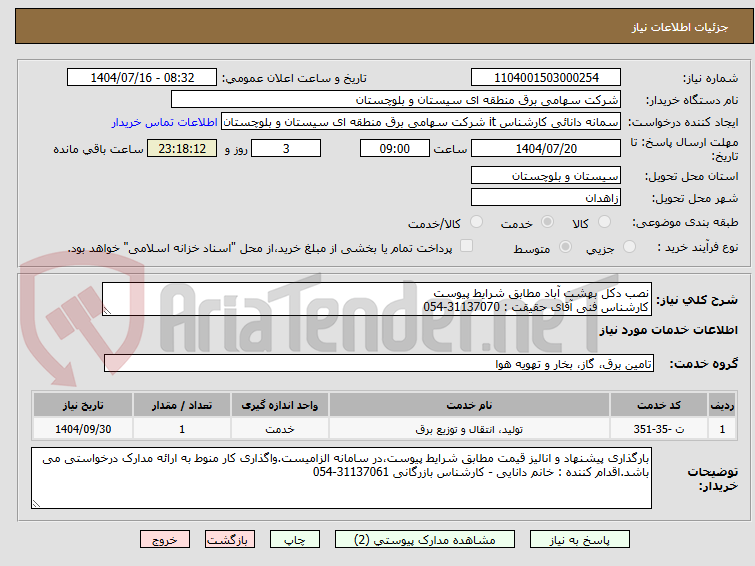Click service code cell ت -35-351
Viewport: 755px width, 566px height.
pos(658,429)
